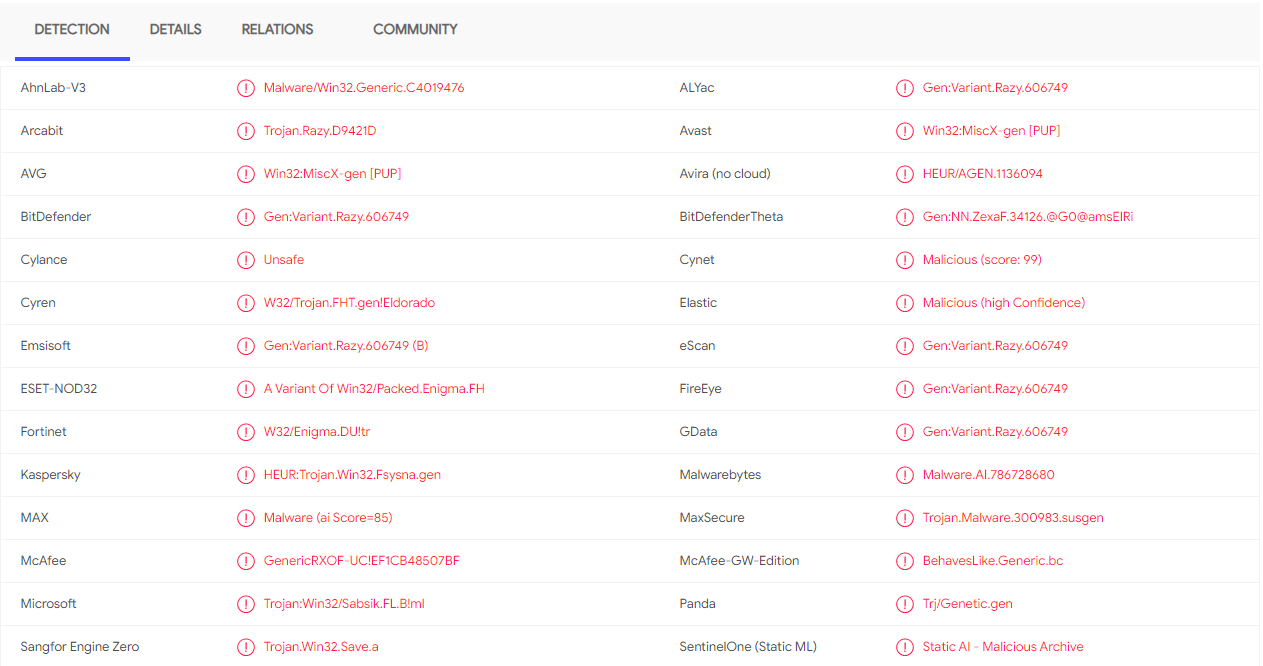Click the warning icon in the left-column BitDefender row
1263x666 pixels.
pos(246,217)
